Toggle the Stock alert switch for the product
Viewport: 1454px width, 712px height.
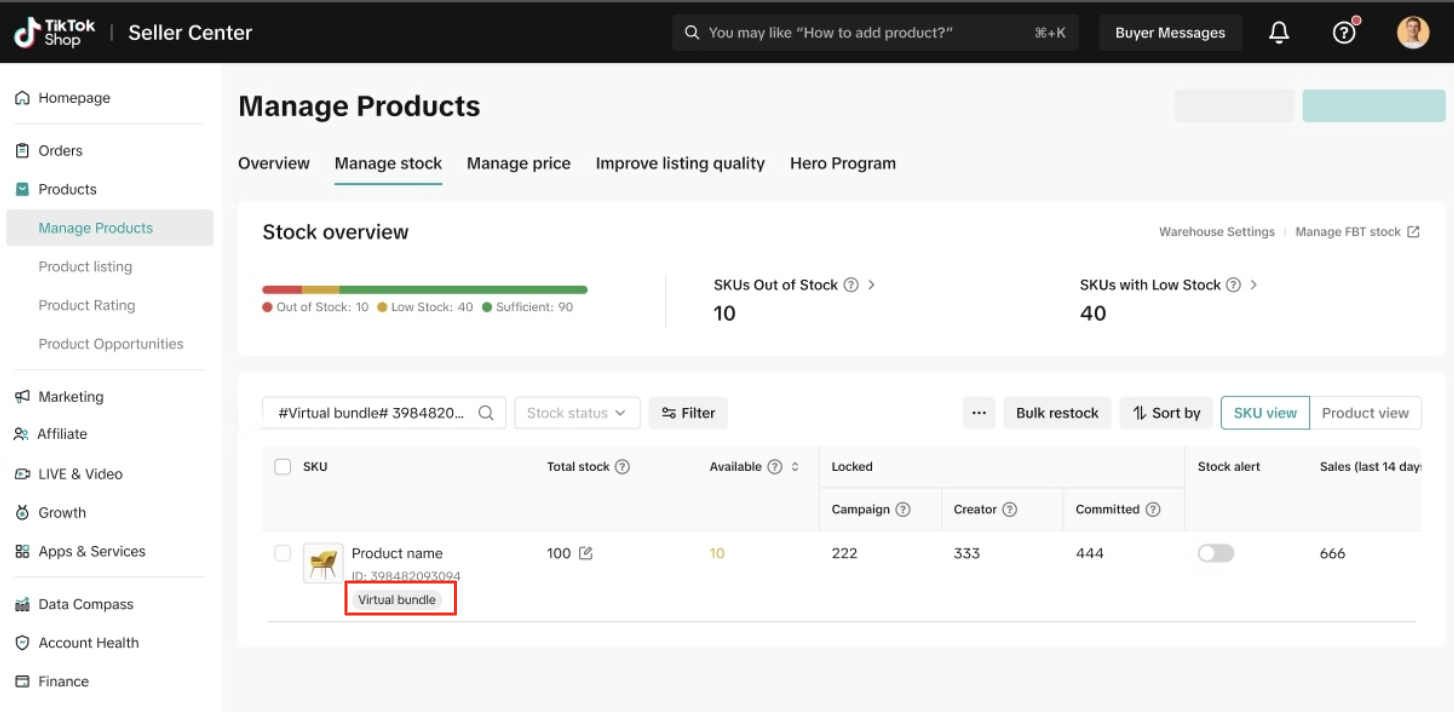(1215, 553)
